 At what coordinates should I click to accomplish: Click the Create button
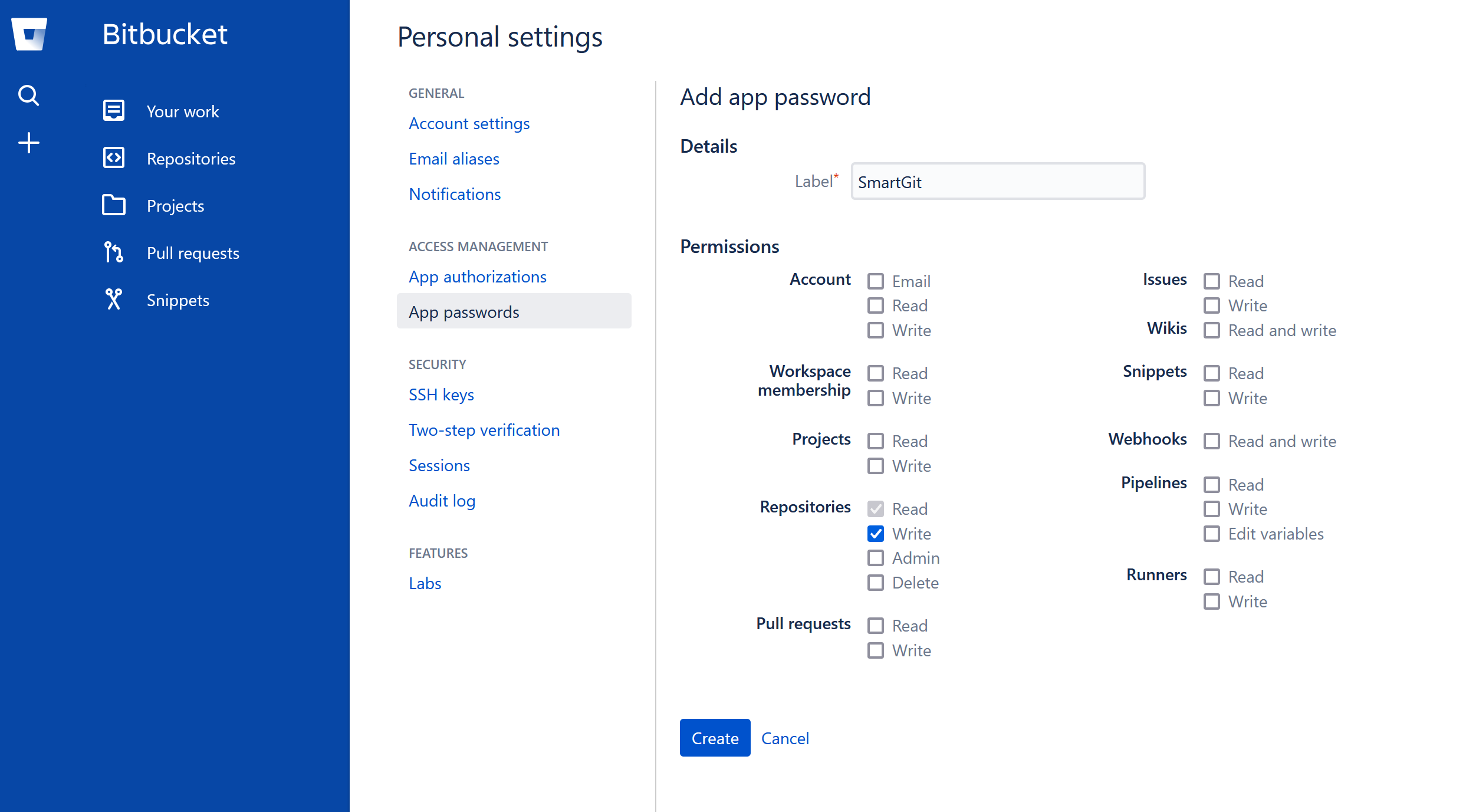(x=715, y=738)
